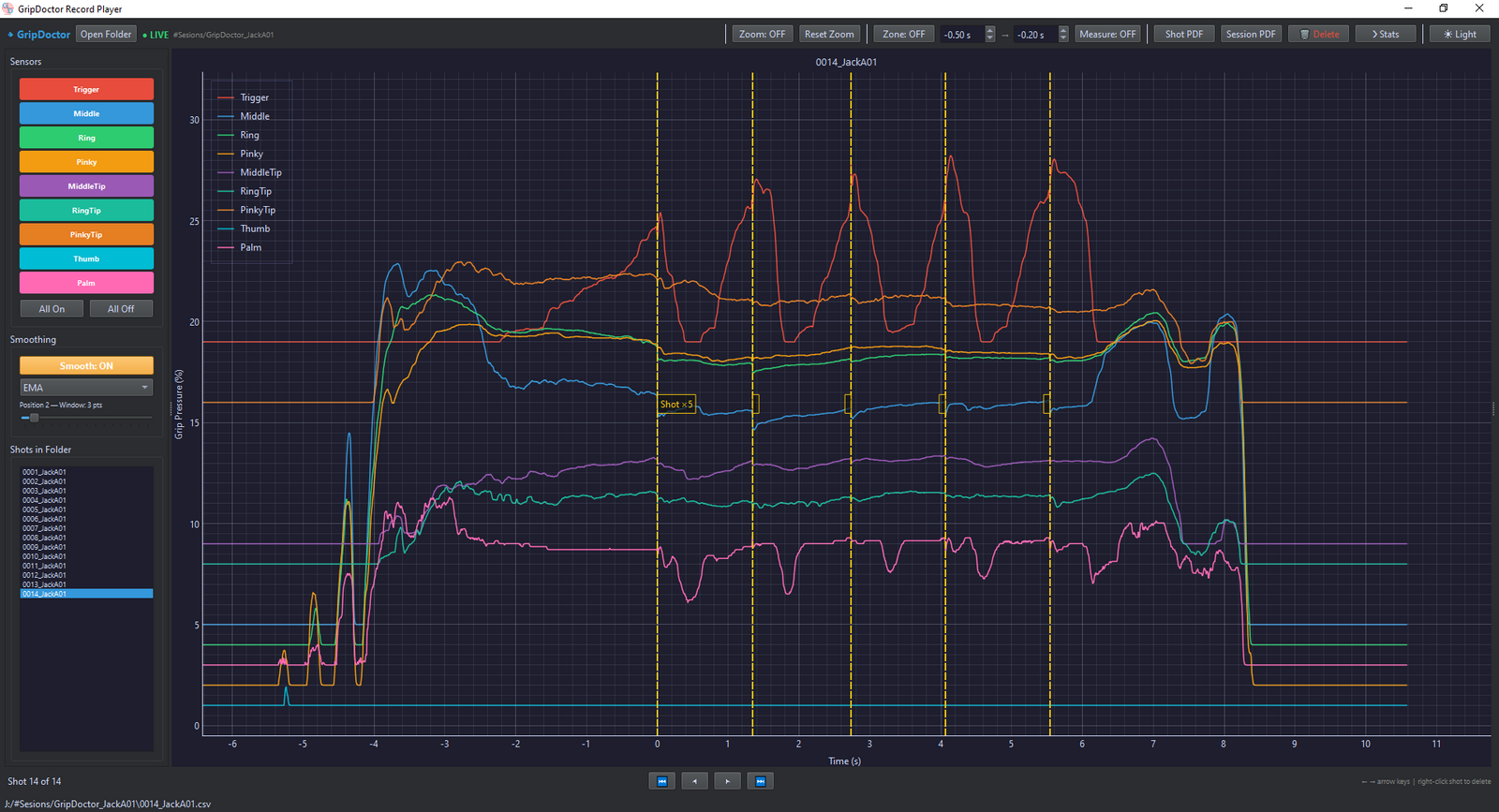
Task: Click the zone start time field
Action: (x=962, y=35)
